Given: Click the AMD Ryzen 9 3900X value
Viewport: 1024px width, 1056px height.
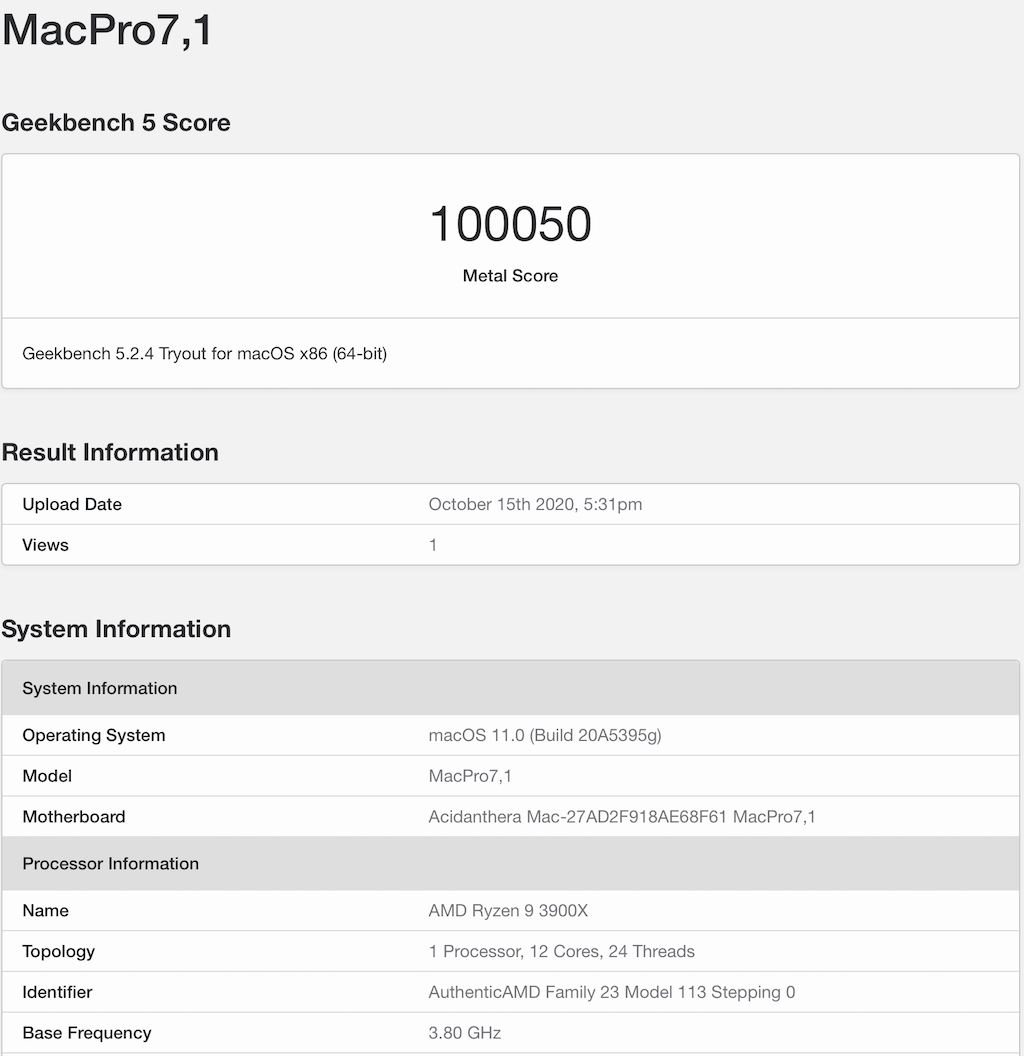Looking at the screenshot, I should (509, 911).
